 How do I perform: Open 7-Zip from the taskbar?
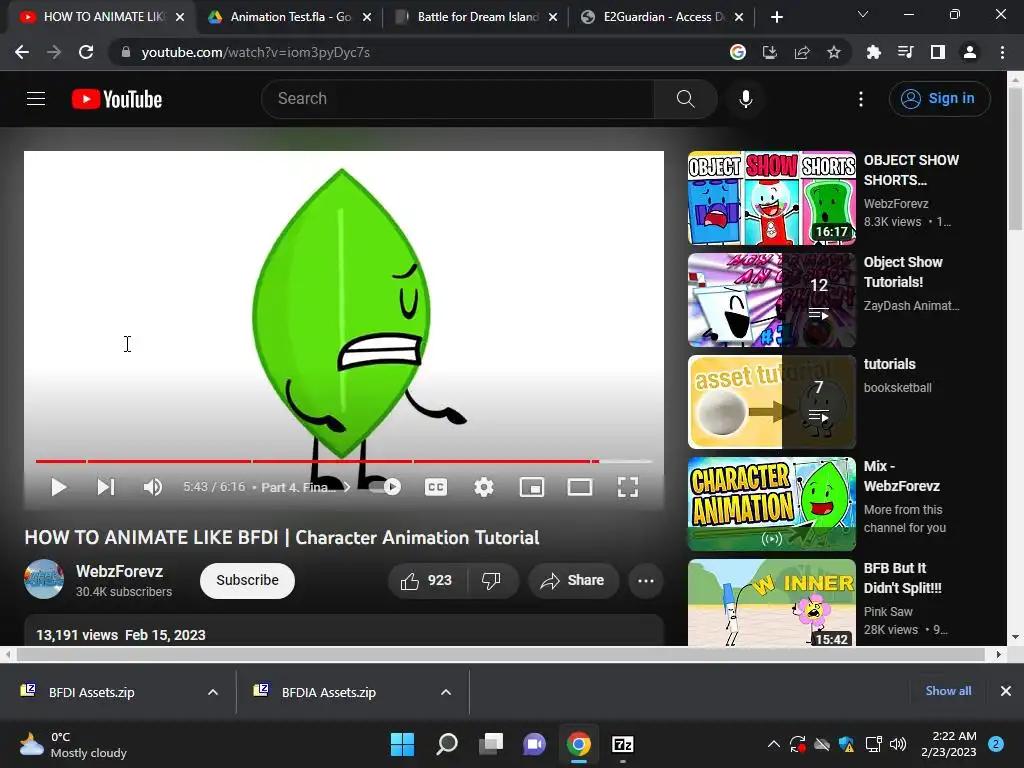tap(622, 744)
